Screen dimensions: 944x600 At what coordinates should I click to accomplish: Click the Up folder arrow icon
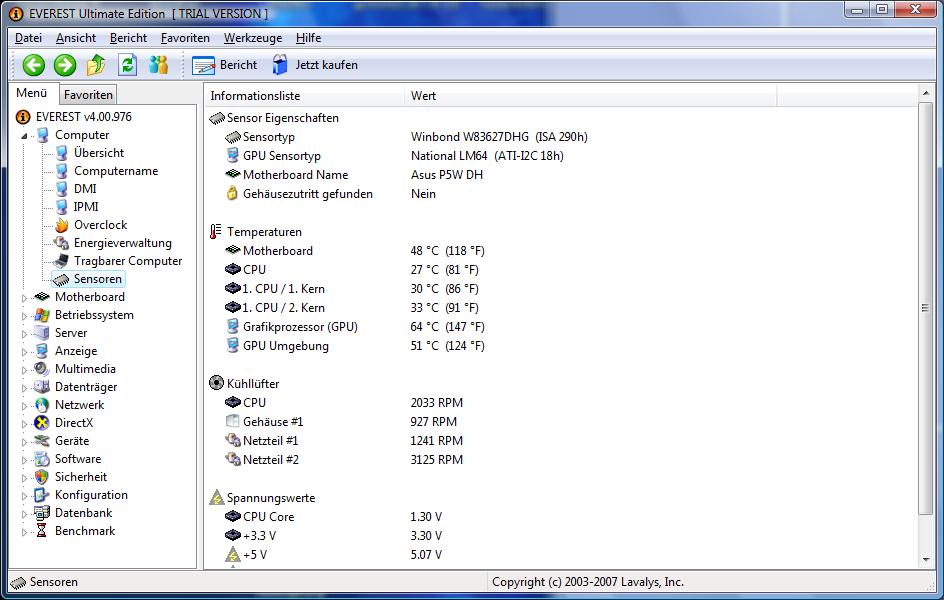(x=96, y=65)
